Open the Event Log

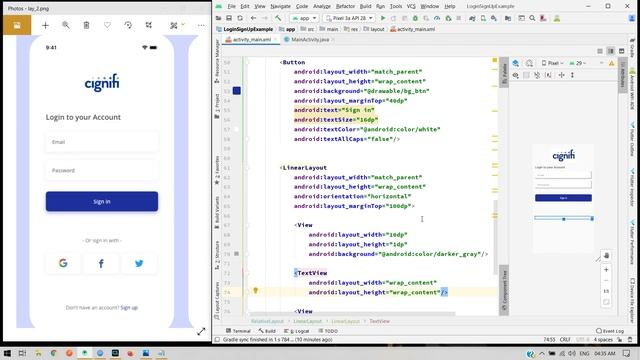[610, 331]
